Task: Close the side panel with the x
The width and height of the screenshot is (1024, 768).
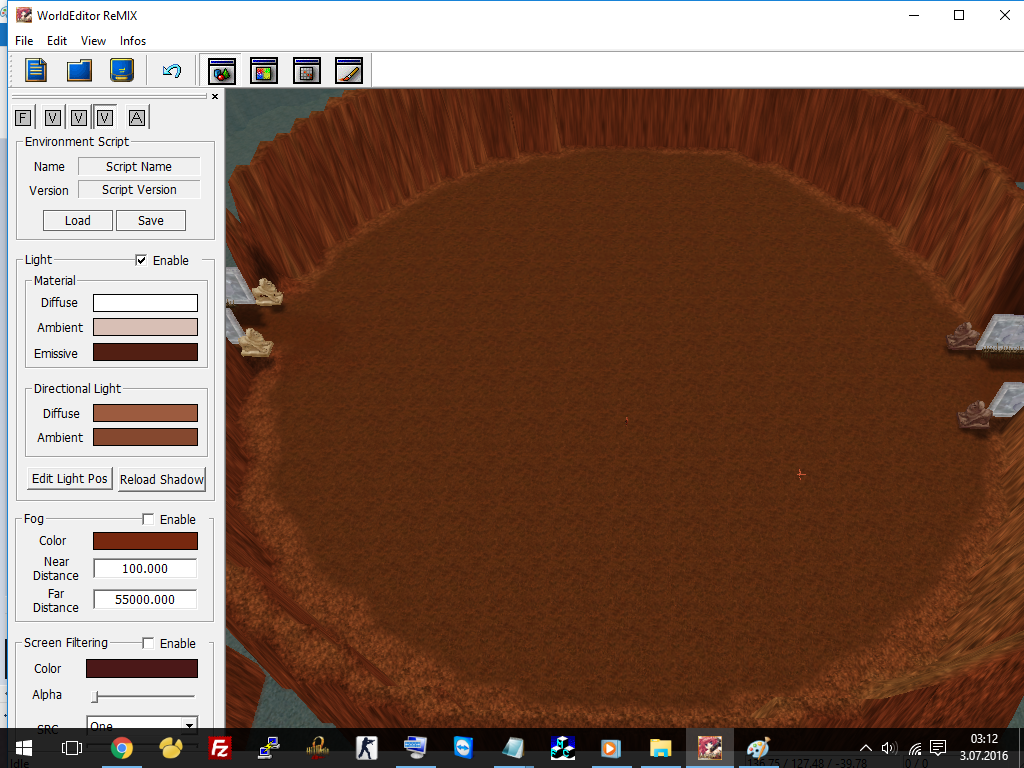Action: pos(215,97)
